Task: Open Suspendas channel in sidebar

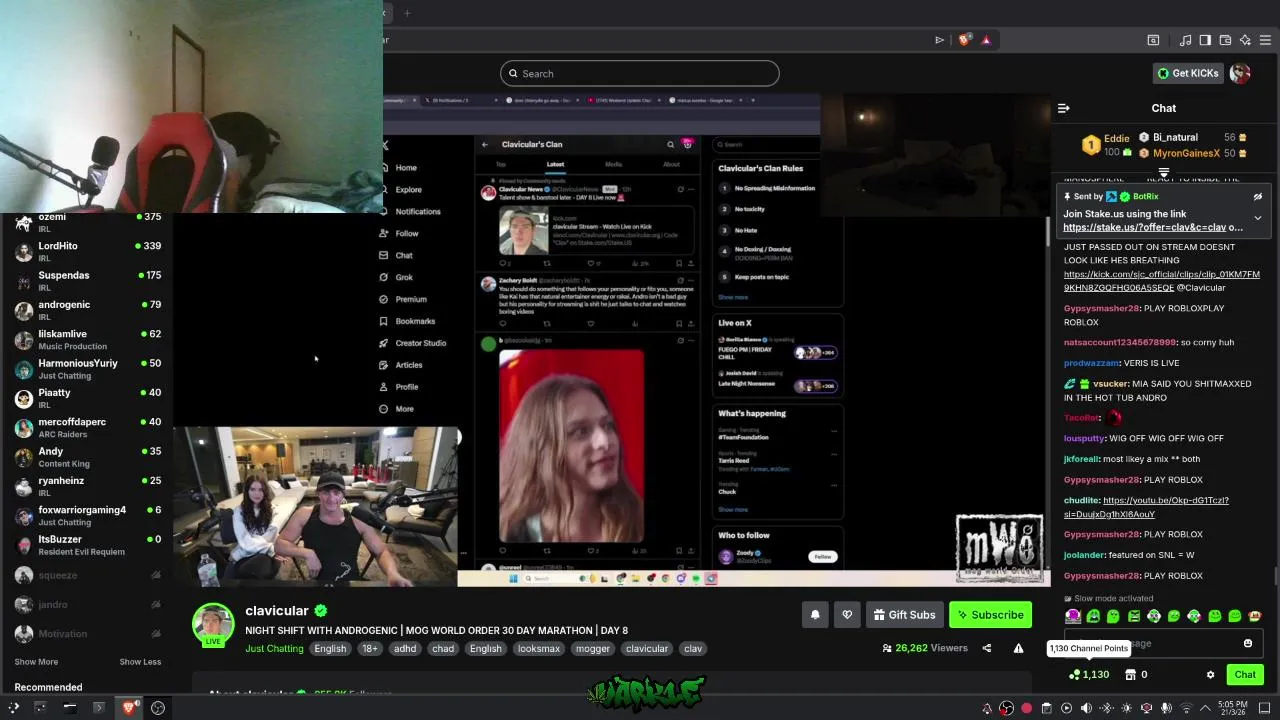Action: click(90, 281)
